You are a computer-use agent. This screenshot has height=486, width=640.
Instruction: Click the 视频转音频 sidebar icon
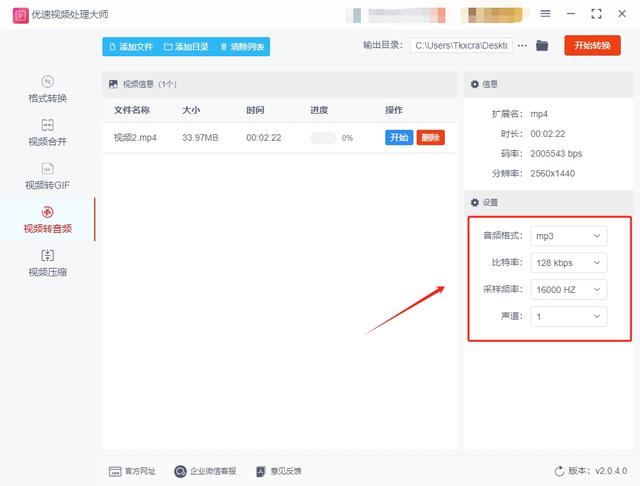pyautogui.click(x=47, y=212)
